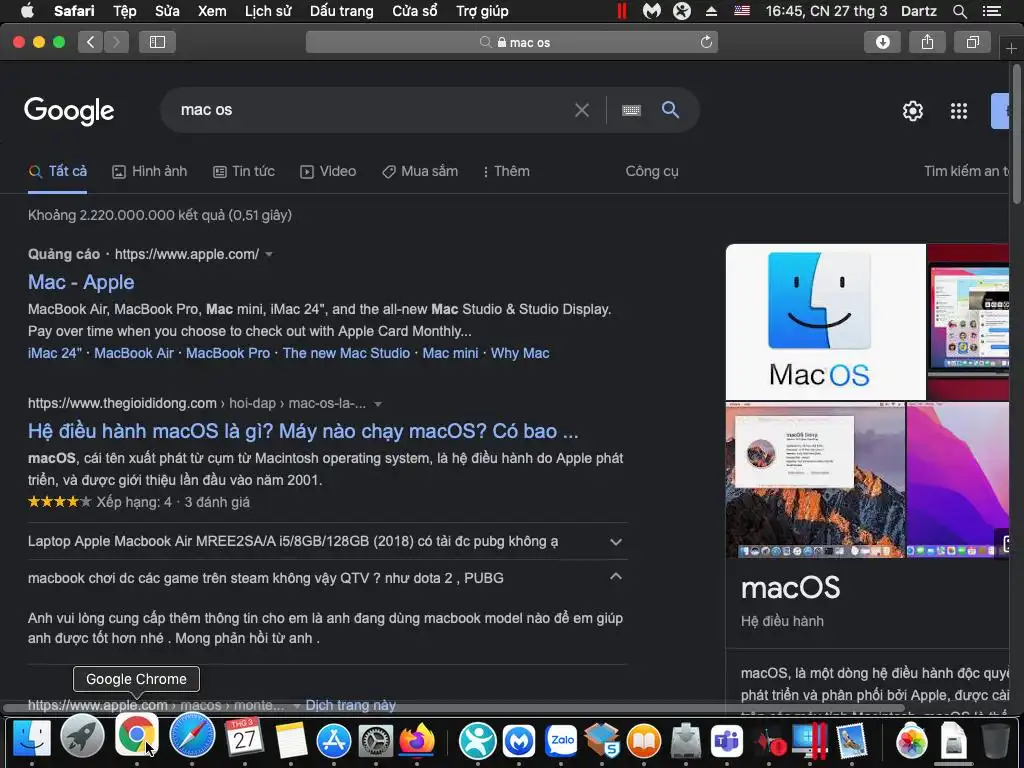The width and height of the screenshot is (1024, 768).
Task: Open macOS Sierra desktop screenshot thumbnail
Action: (x=815, y=480)
